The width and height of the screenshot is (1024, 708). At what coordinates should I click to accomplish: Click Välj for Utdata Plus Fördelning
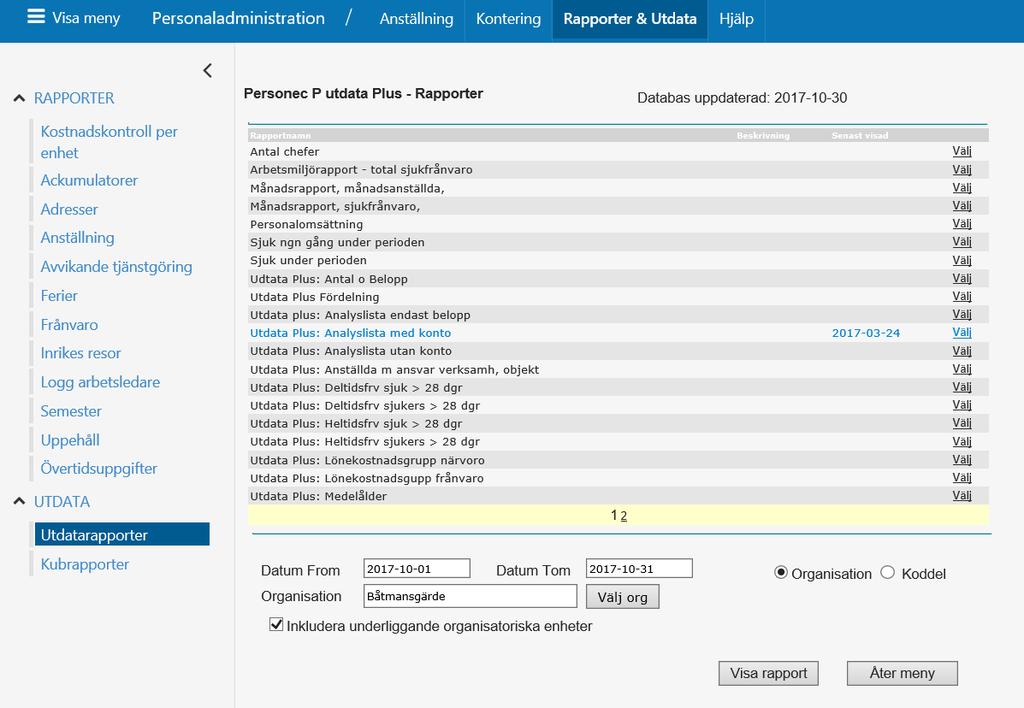(x=961, y=297)
